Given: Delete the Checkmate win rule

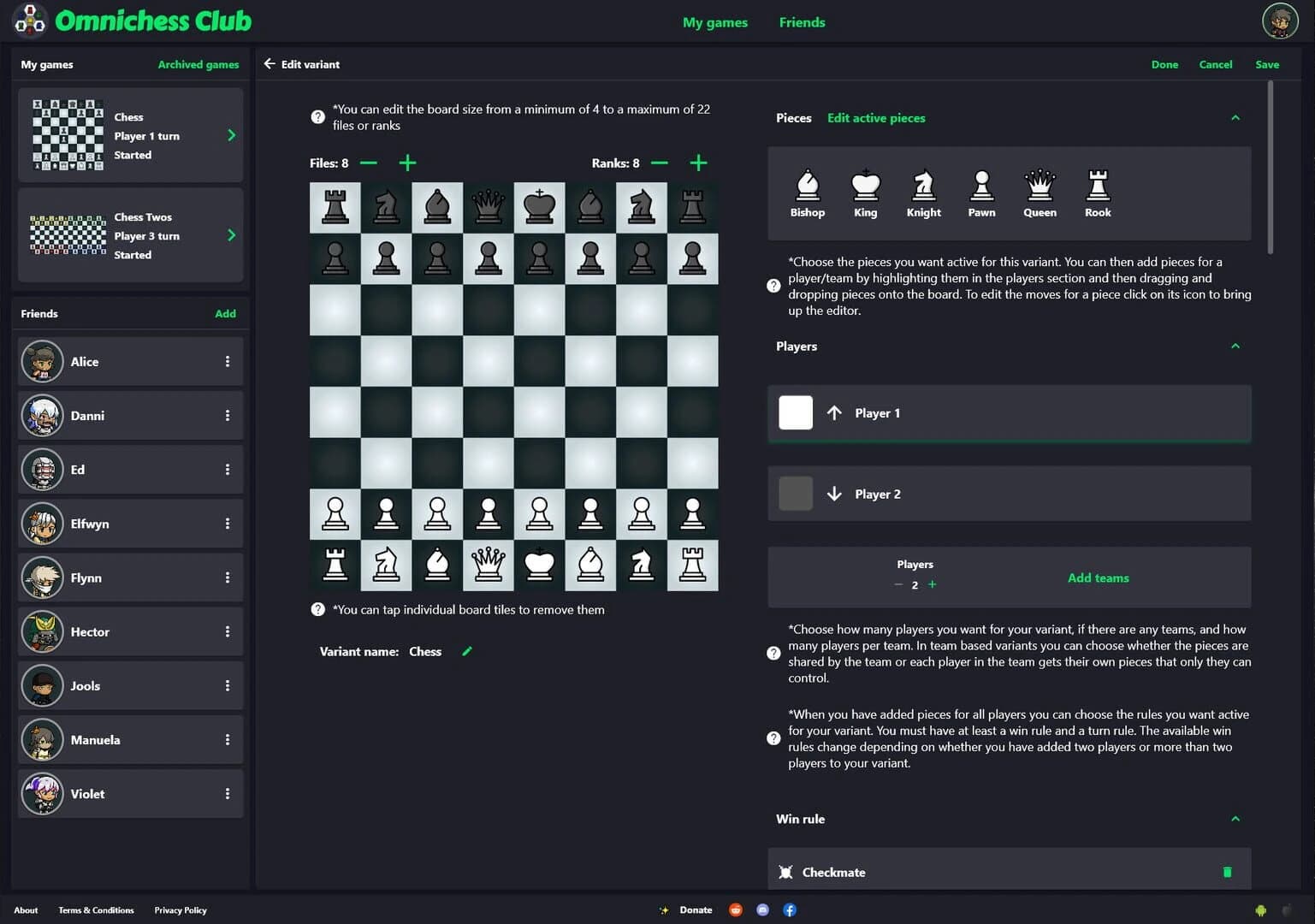Looking at the screenshot, I should pos(1227,872).
